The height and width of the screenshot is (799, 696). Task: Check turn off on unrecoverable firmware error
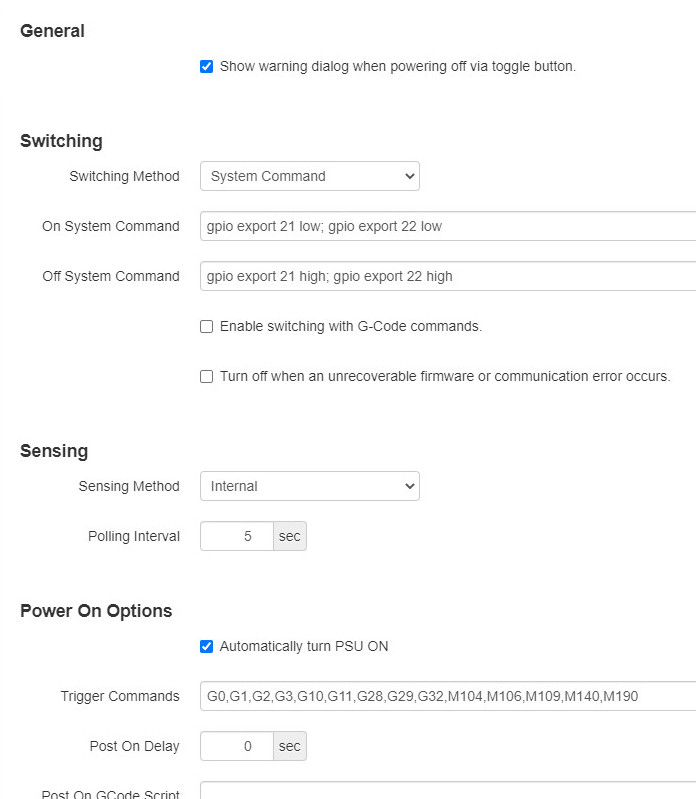pyautogui.click(x=207, y=377)
